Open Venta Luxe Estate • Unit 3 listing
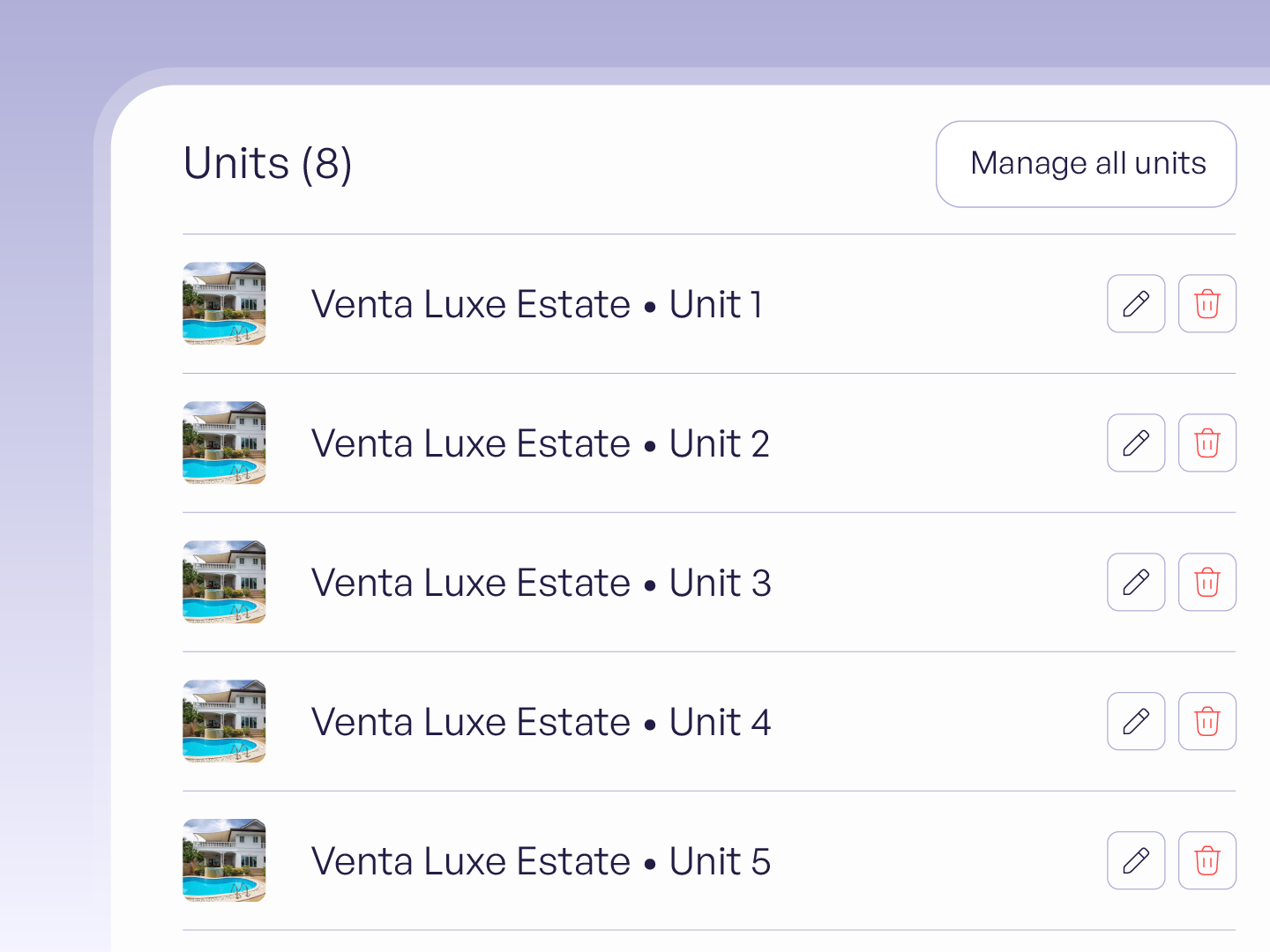This screenshot has width=1270, height=952. [542, 583]
